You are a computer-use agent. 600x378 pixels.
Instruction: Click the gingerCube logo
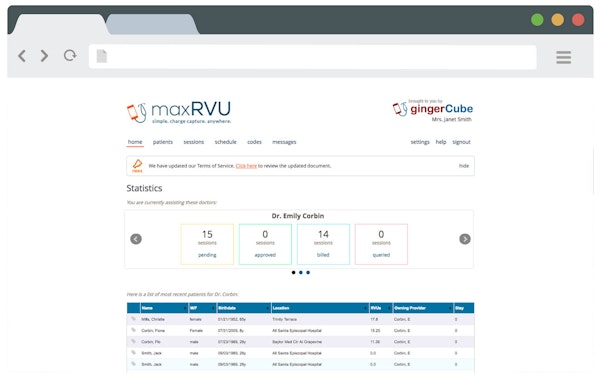432,109
